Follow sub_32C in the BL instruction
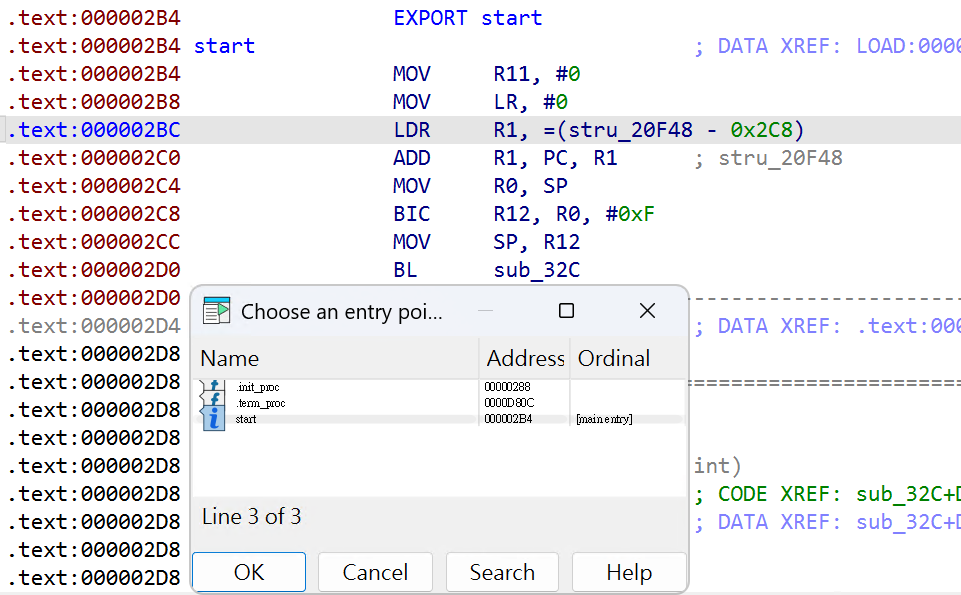Viewport: 961px width, 595px height. tap(536, 270)
